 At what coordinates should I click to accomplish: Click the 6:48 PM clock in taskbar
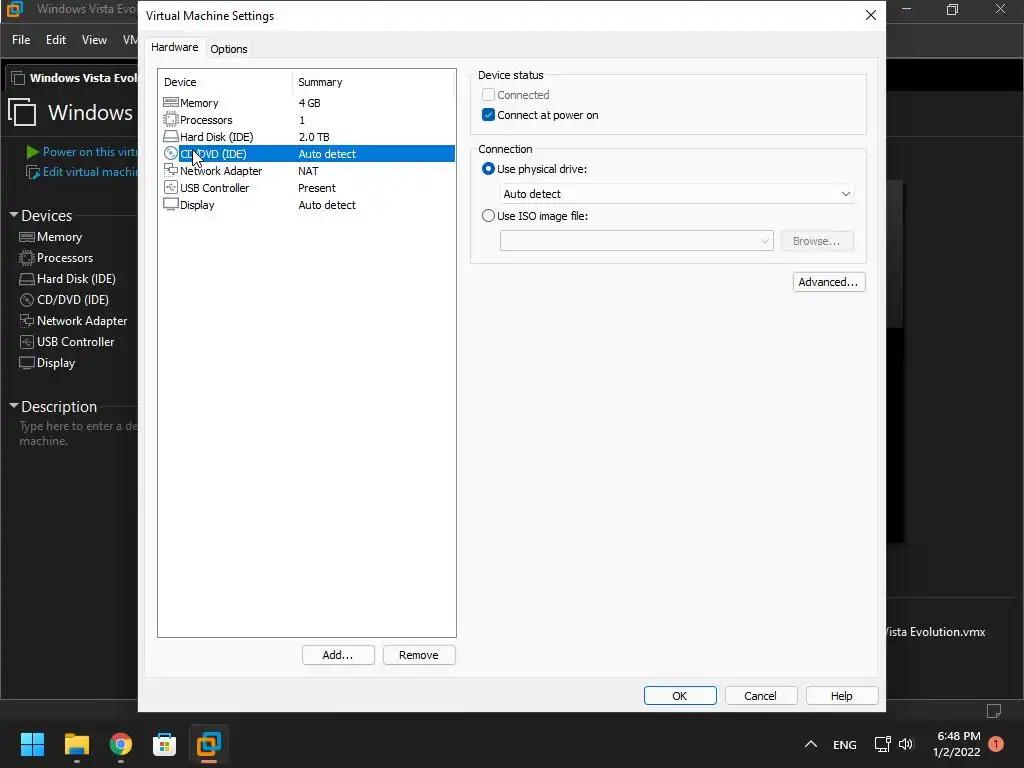958,736
